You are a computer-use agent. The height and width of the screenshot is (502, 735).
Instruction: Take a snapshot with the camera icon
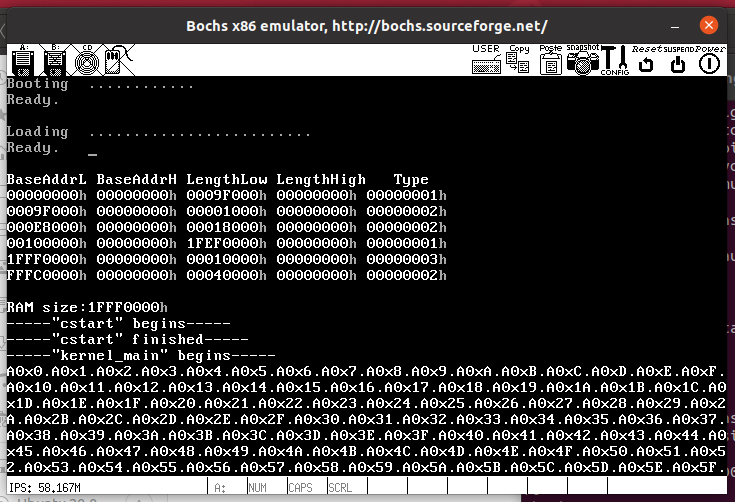pos(583,60)
